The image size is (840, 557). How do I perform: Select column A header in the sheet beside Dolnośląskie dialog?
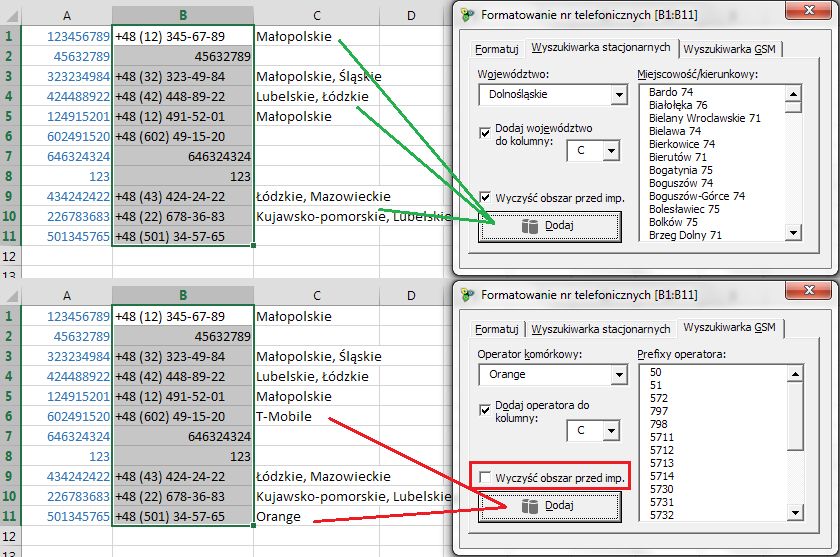[x=66, y=16]
